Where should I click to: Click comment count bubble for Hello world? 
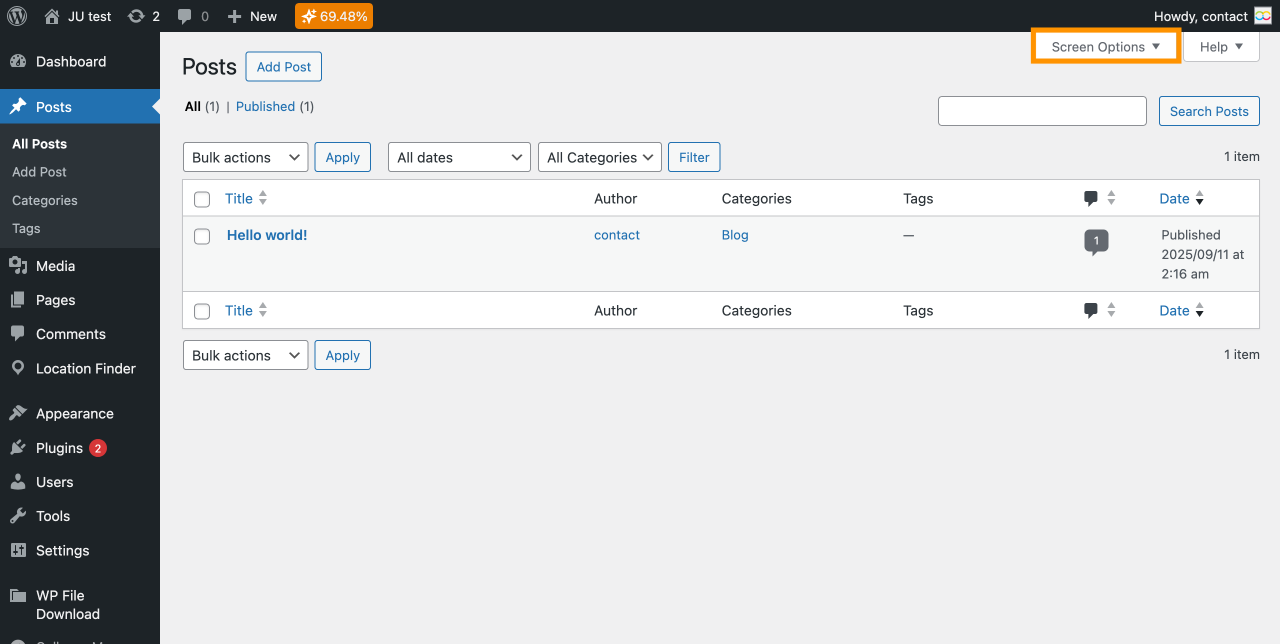[x=1096, y=241]
